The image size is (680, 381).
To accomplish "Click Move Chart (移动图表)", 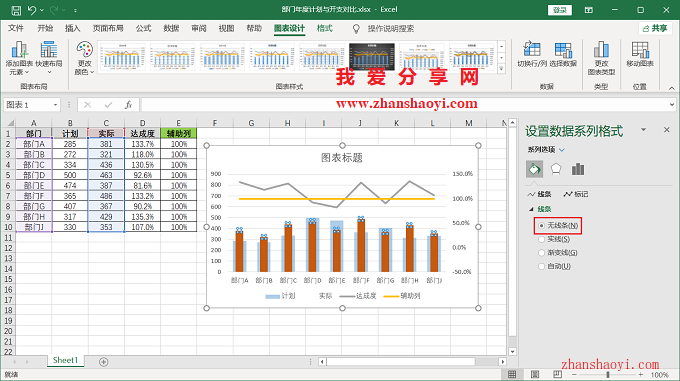I will [640, 55].
